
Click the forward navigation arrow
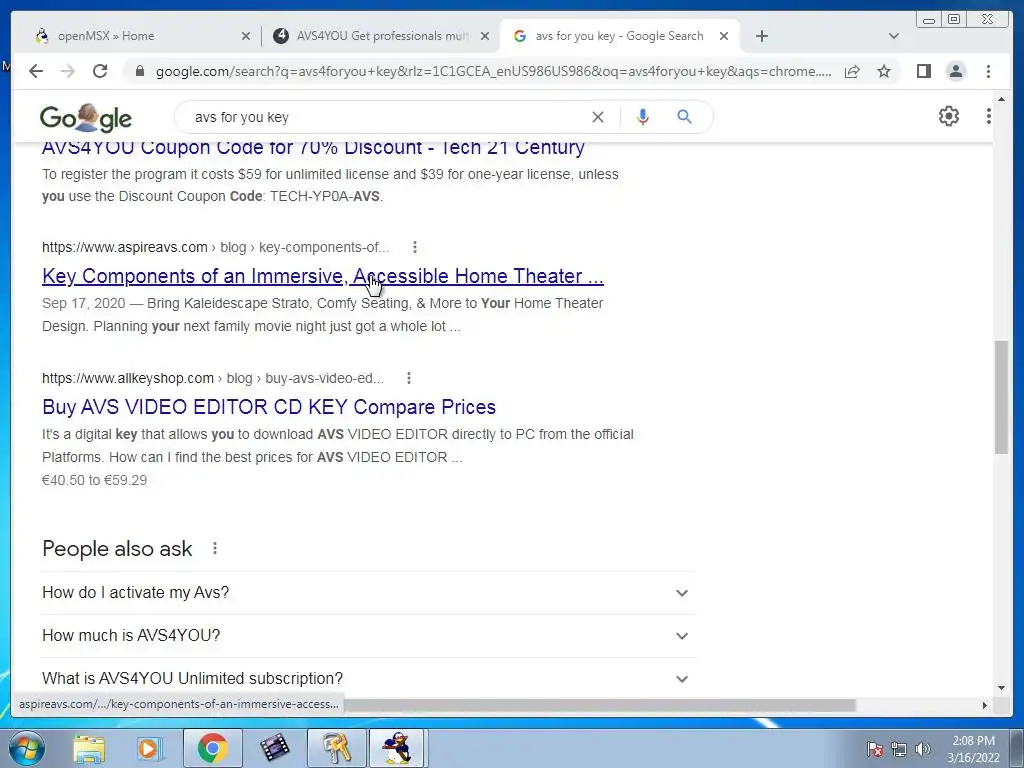68,71
